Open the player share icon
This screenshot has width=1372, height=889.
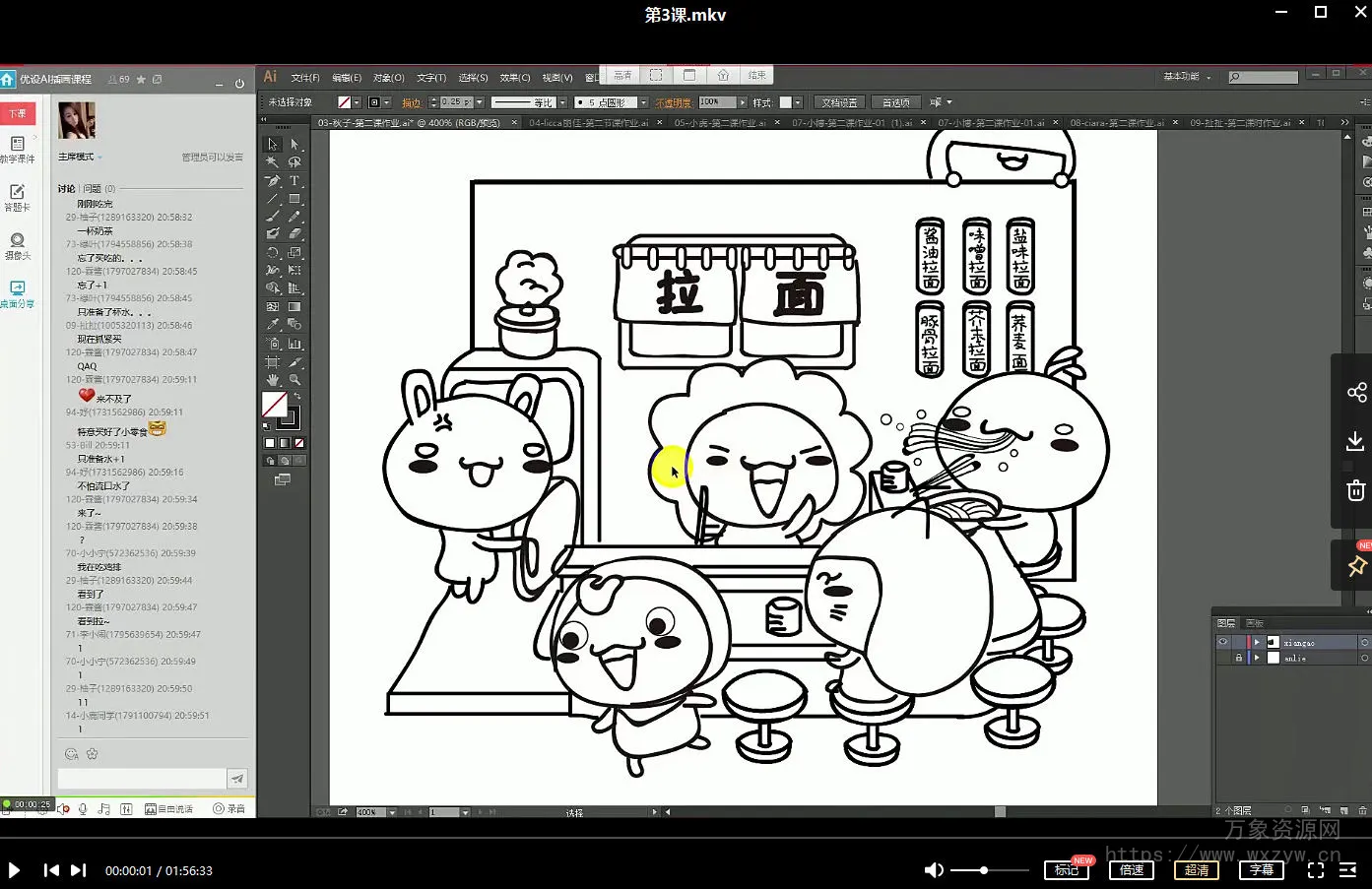[x=1356, y=393]
